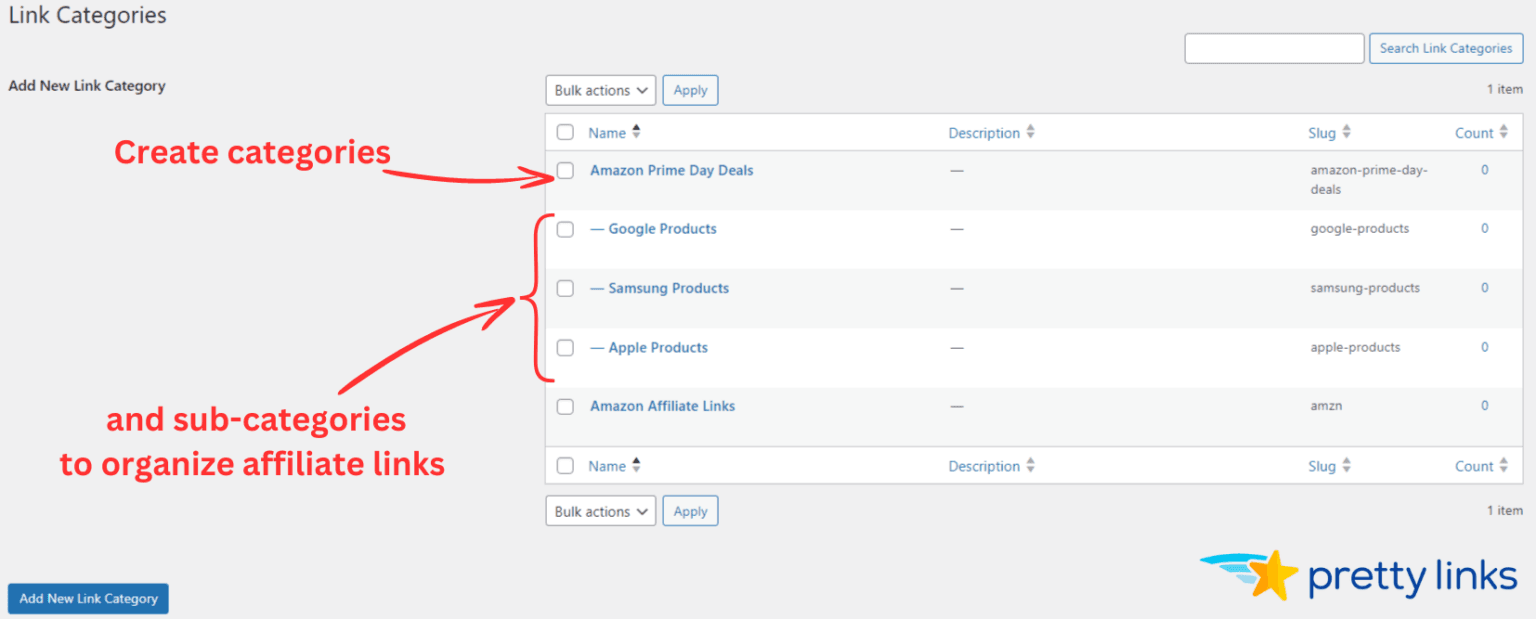Check the Amazon Prime Day Deals checkbox
This screenshot has width=1536, height=619.
(x=566, y=170)
